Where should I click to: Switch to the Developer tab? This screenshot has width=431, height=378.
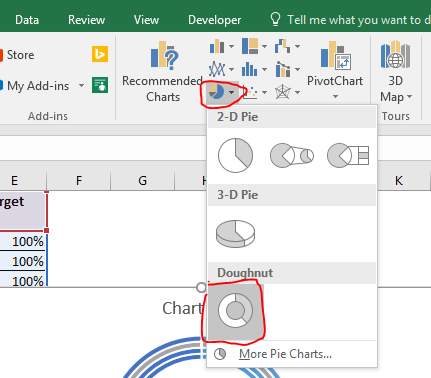pos(214,20)
